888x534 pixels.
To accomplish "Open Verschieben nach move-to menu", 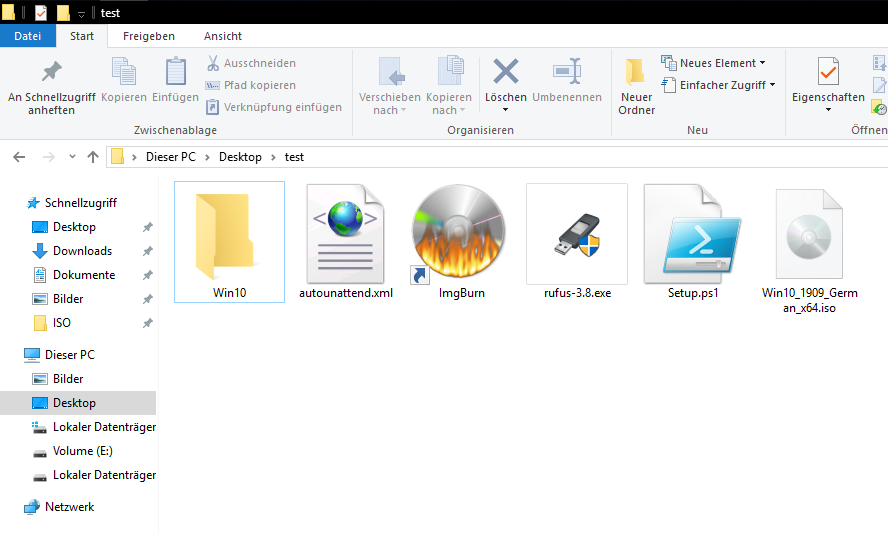I will [390, 87].
